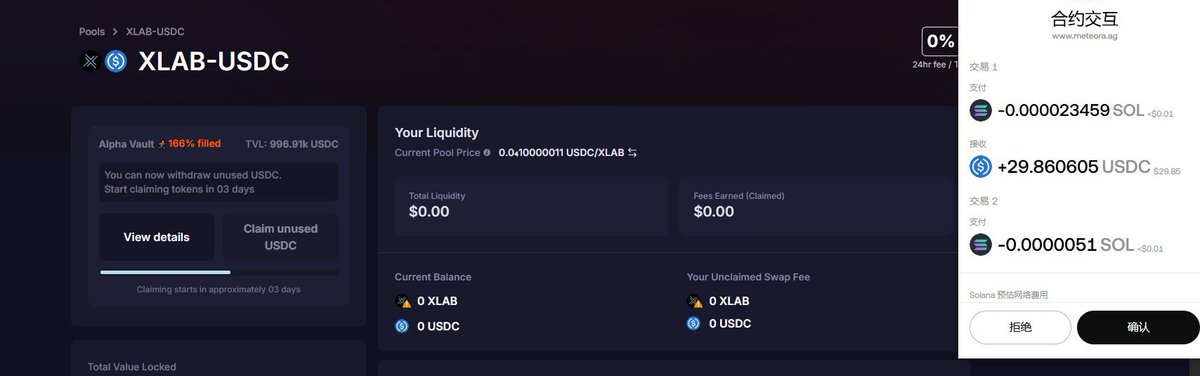Swap the pool price direction arrows
Image resolution: width=1200 pixels, height=376 pixels.
632,153
